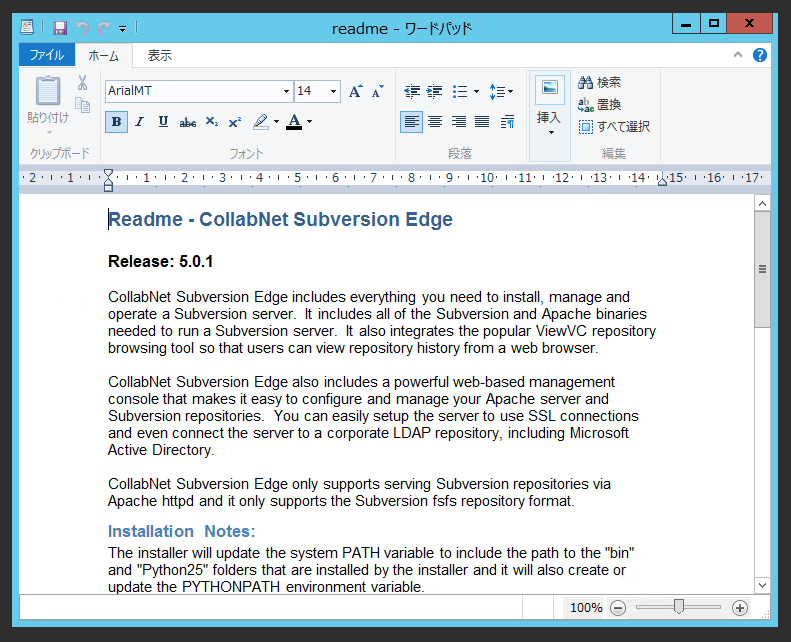The width and height of the screenshot is (791, 642).
Task: Click the Installation Notes: heading
Action: pyautogui.click(x=182, y=531)
